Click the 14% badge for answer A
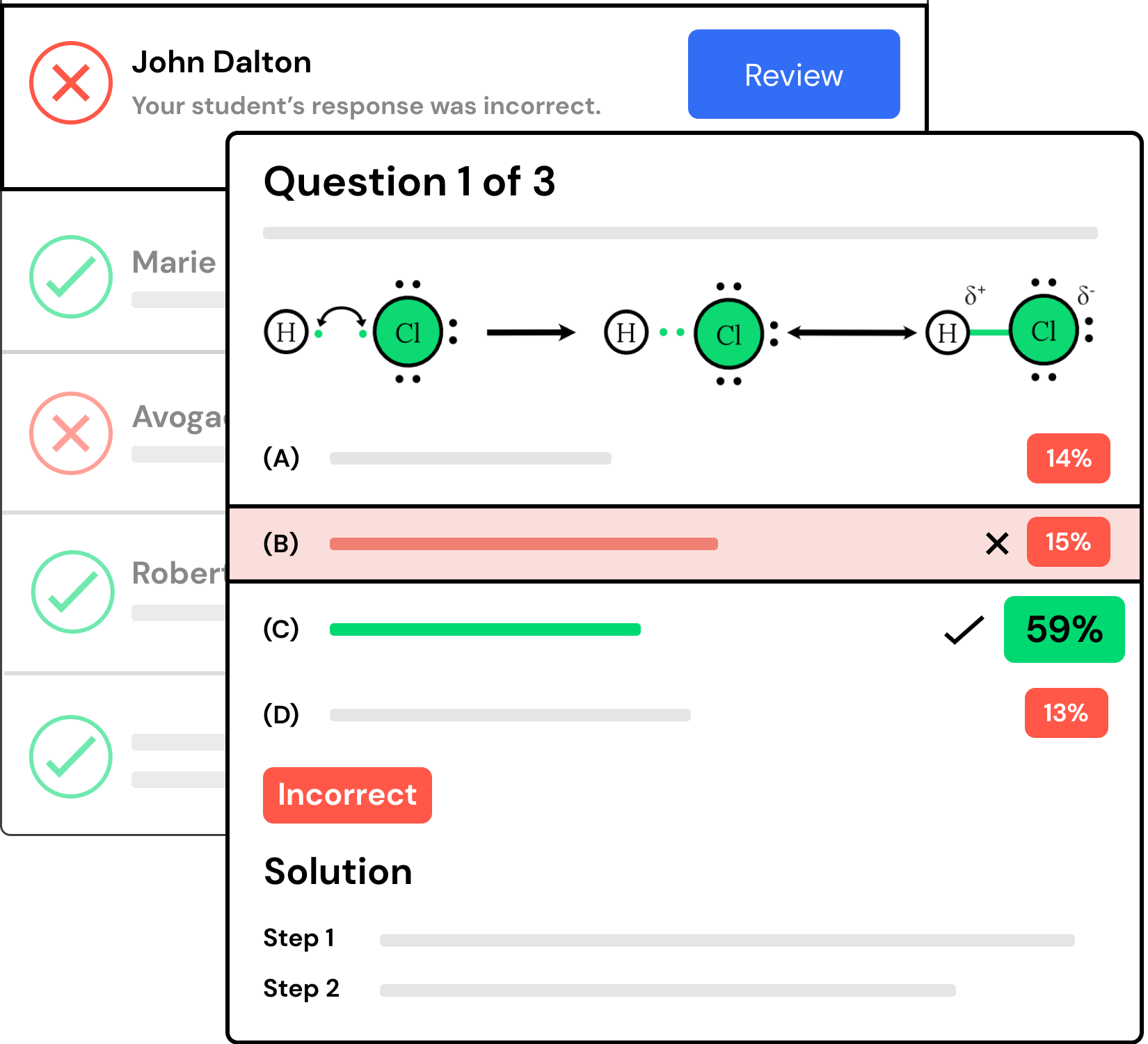 click(x=1068, y=458)
